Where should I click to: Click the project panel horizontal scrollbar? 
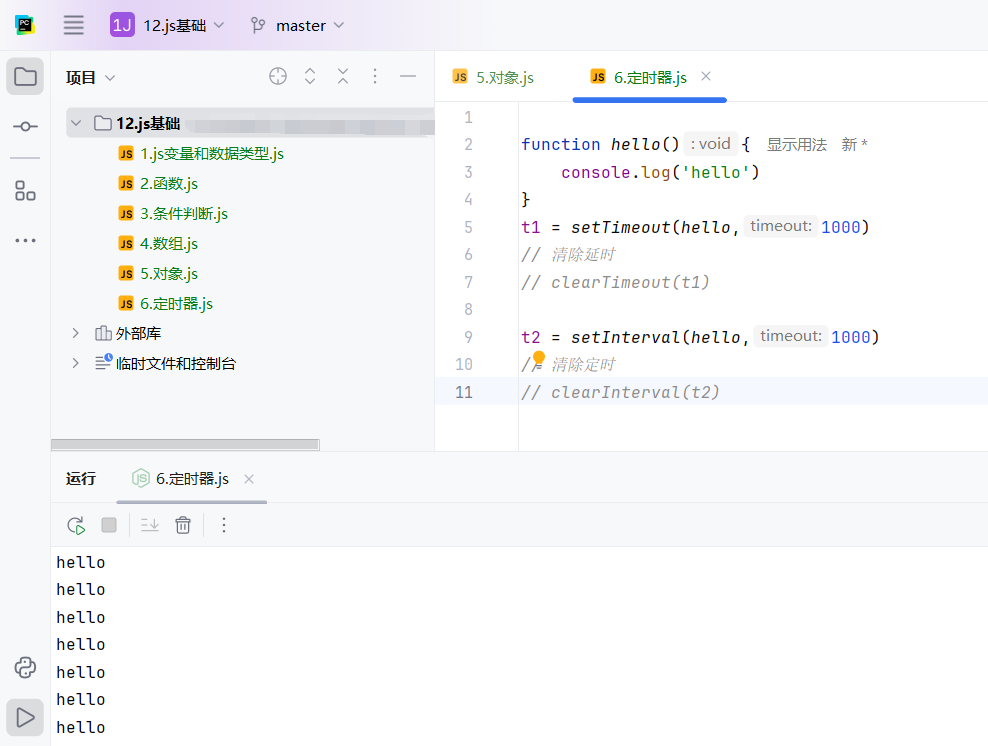(x=185, y=444)
